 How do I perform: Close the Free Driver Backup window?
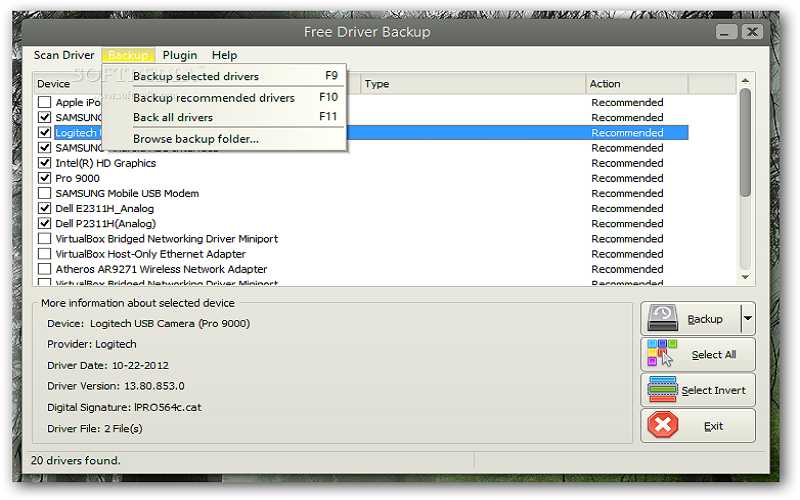(752, 32)
